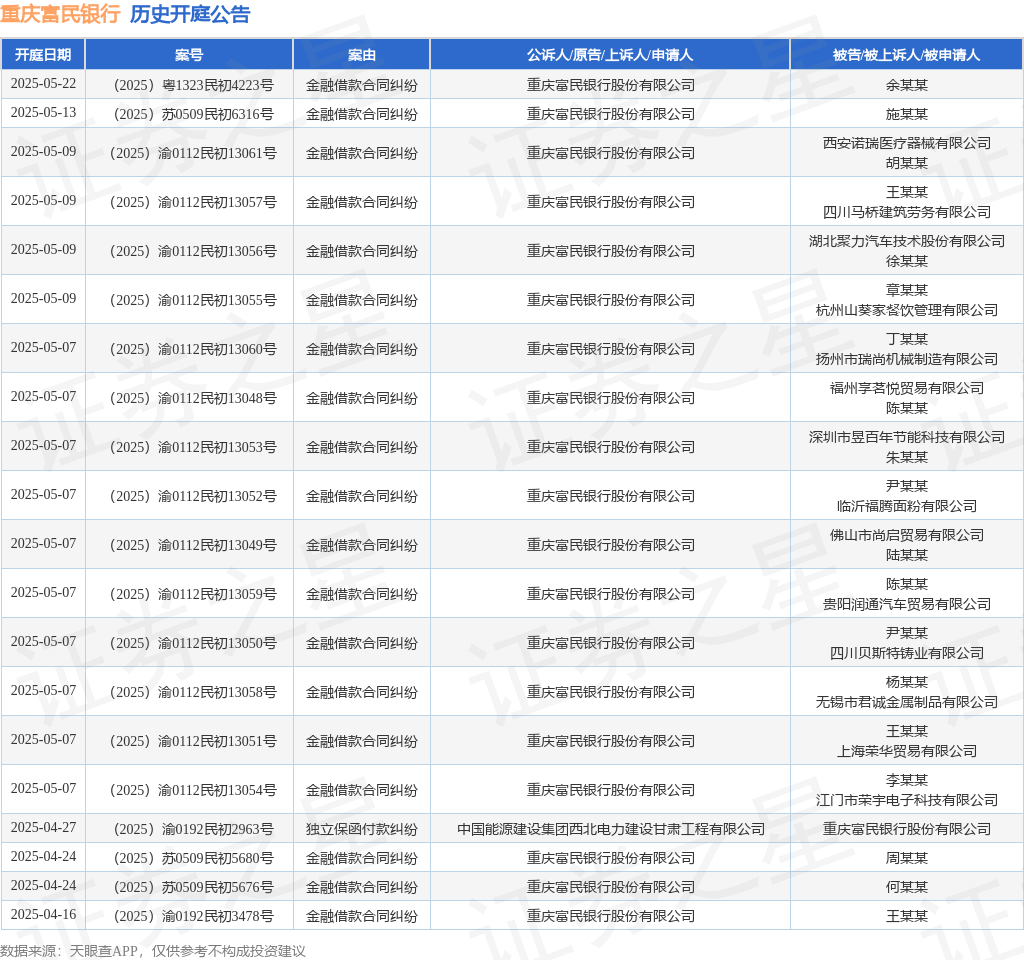Click defendant 杭州山葵家餐饮管理有限公司
Screen dimensions: 1024x960
click(906, 310)
